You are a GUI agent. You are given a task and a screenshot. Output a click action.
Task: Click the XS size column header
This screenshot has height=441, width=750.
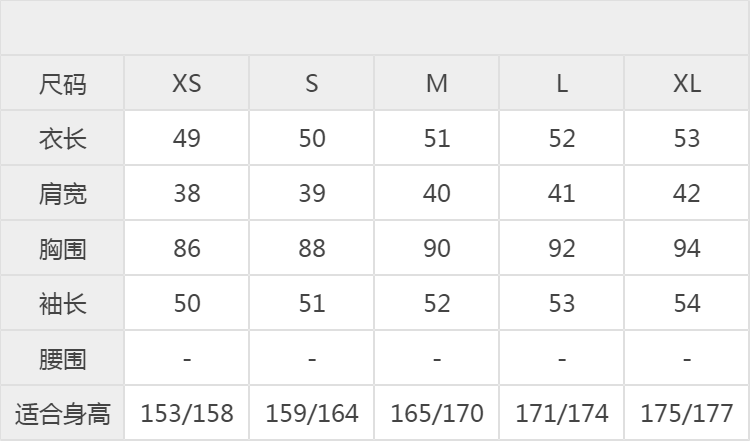click(187, 83)
